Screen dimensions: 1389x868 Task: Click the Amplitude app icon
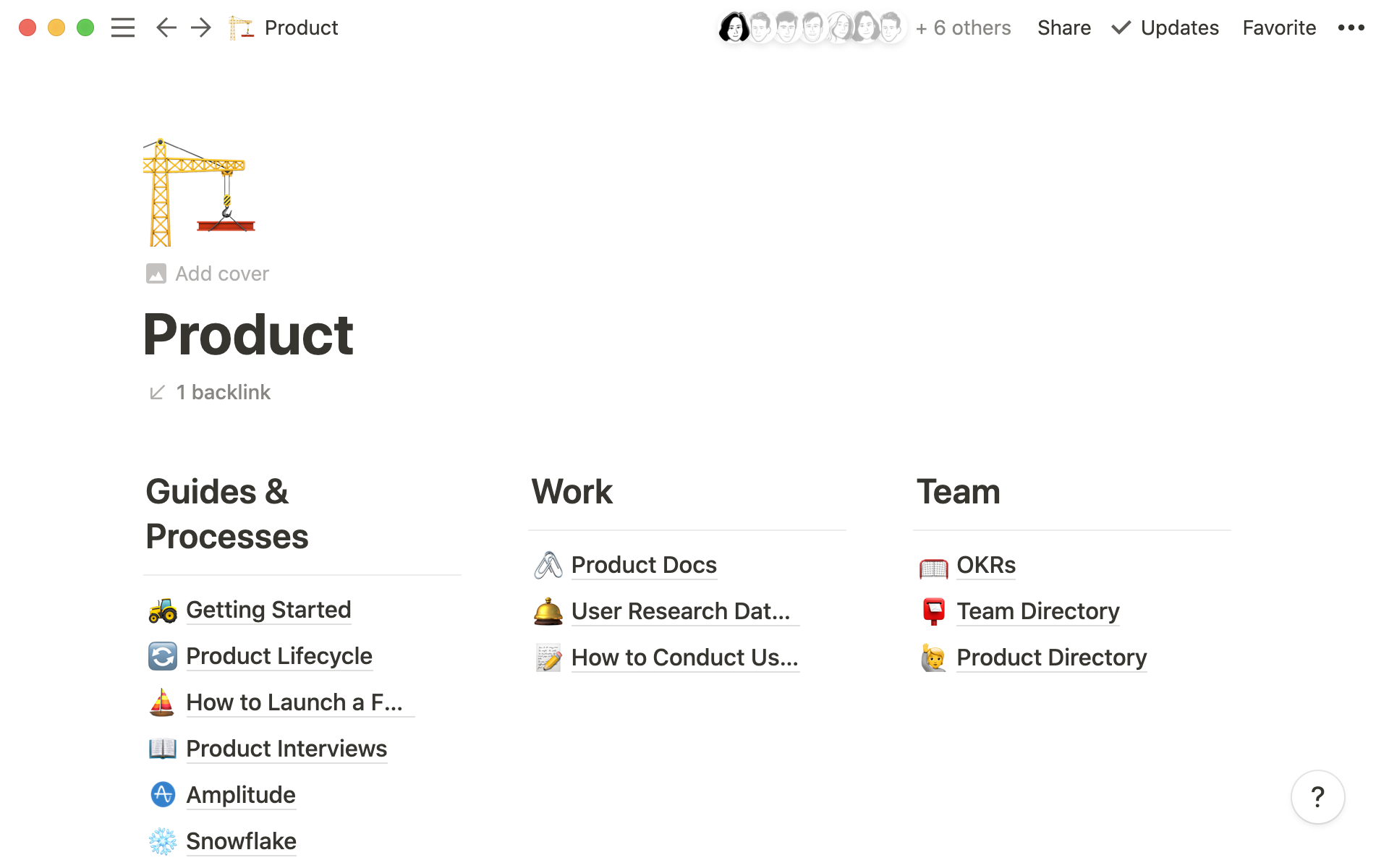[x=162, y=795]
